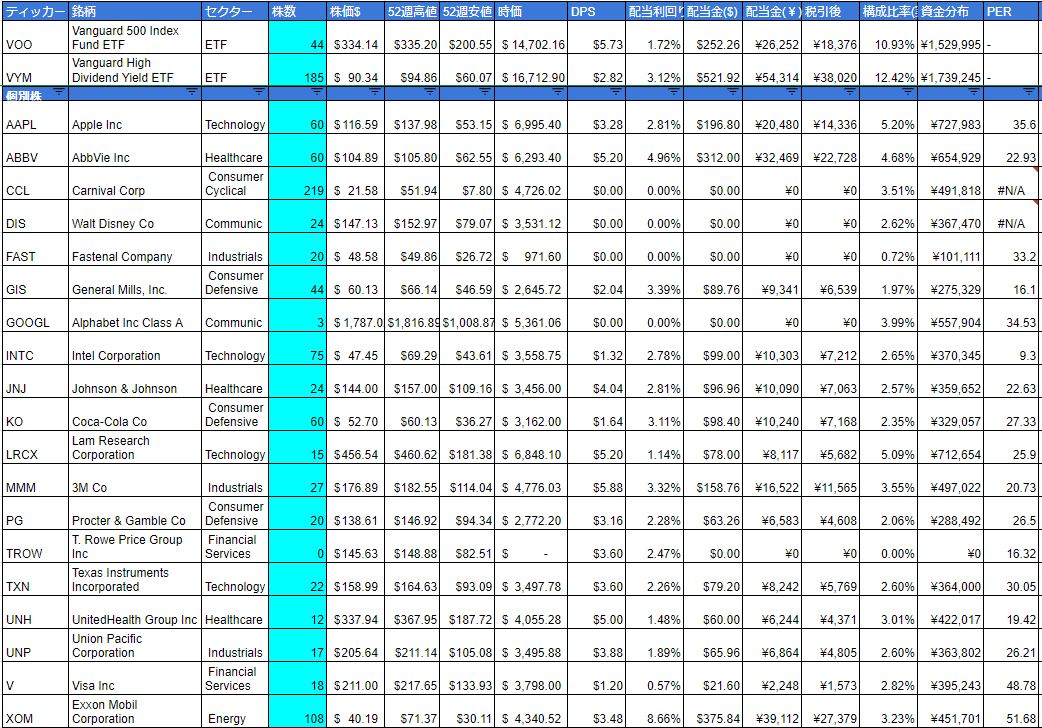Image resolution: width=1042 pixels, height=728 pixels.
Task: Select the 株数 header cell
Action: (x=298, y=11)
